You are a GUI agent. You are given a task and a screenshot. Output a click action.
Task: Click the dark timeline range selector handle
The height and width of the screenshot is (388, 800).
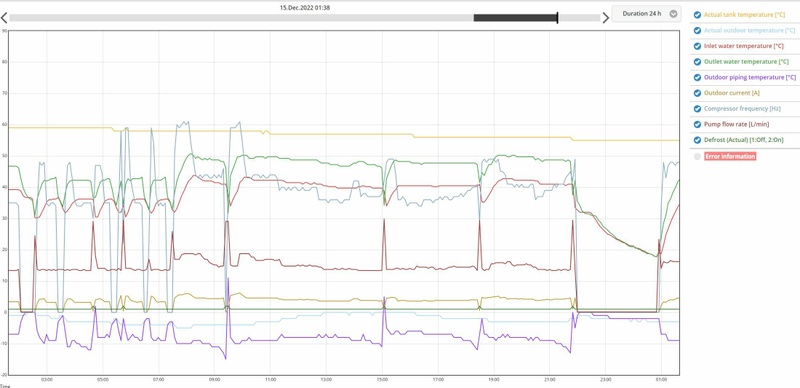[x=515, y=18]
